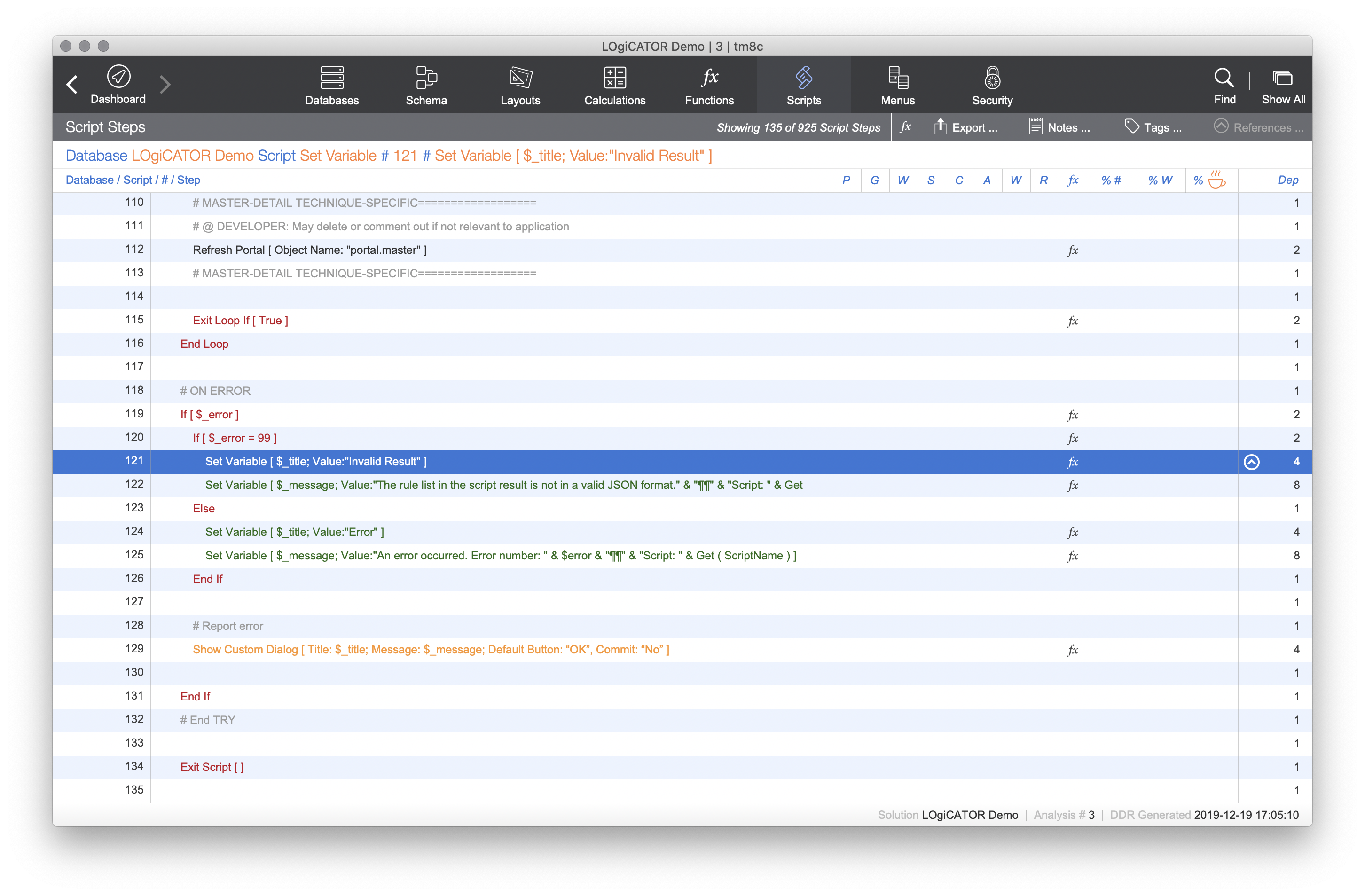Image resolution: width=1365 pixels, height=896 pixels.
Task: Click the Show All icon
Action: pos(1284,85)
